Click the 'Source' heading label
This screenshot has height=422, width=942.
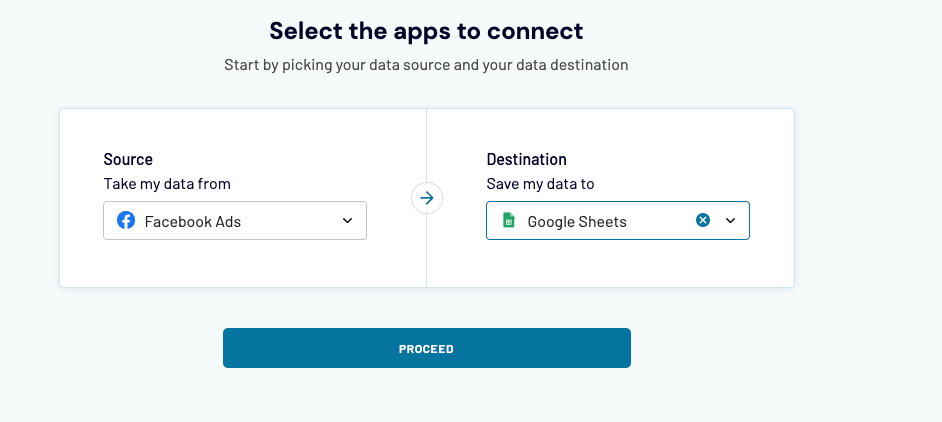pyautogui.click(x=128, y=159)
